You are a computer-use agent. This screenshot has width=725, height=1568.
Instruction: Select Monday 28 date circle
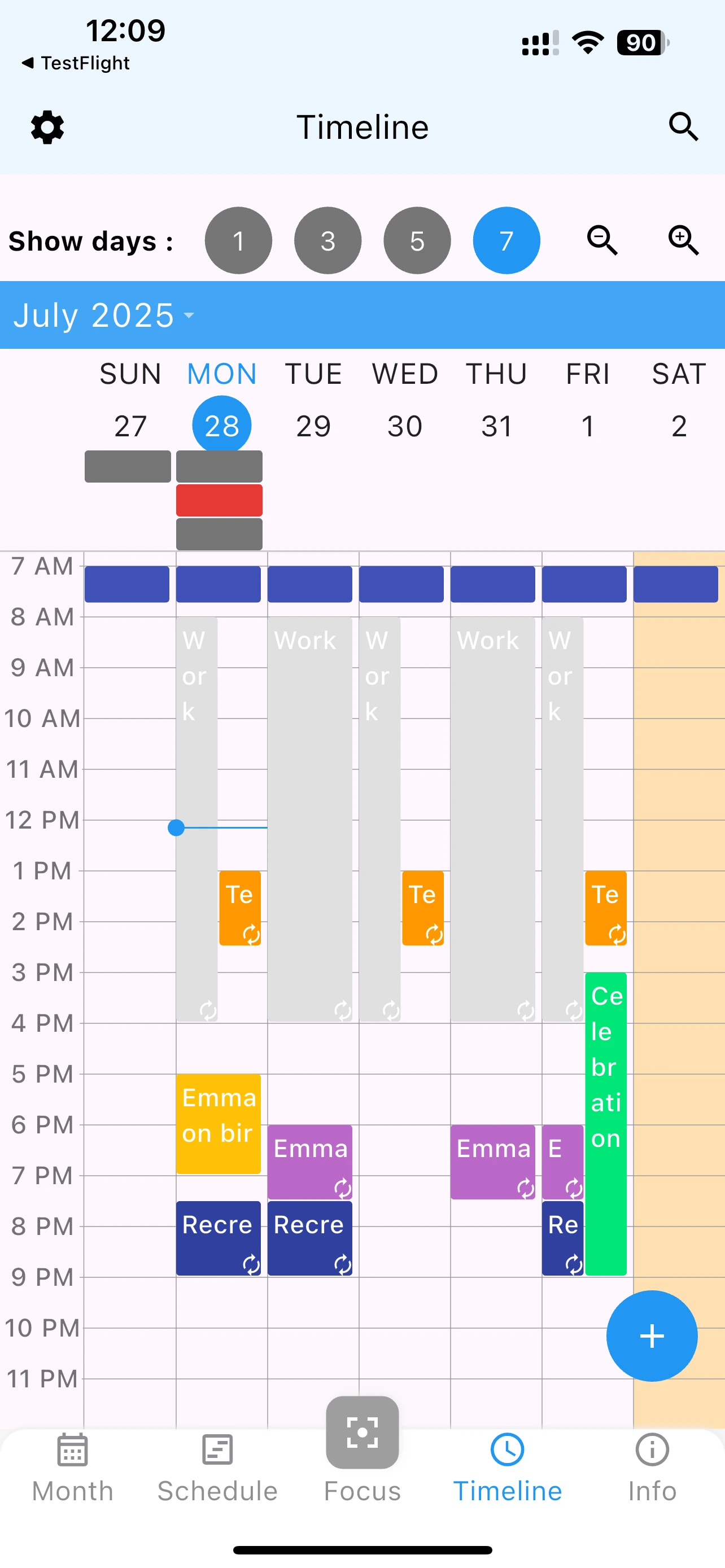click(221, 425)
